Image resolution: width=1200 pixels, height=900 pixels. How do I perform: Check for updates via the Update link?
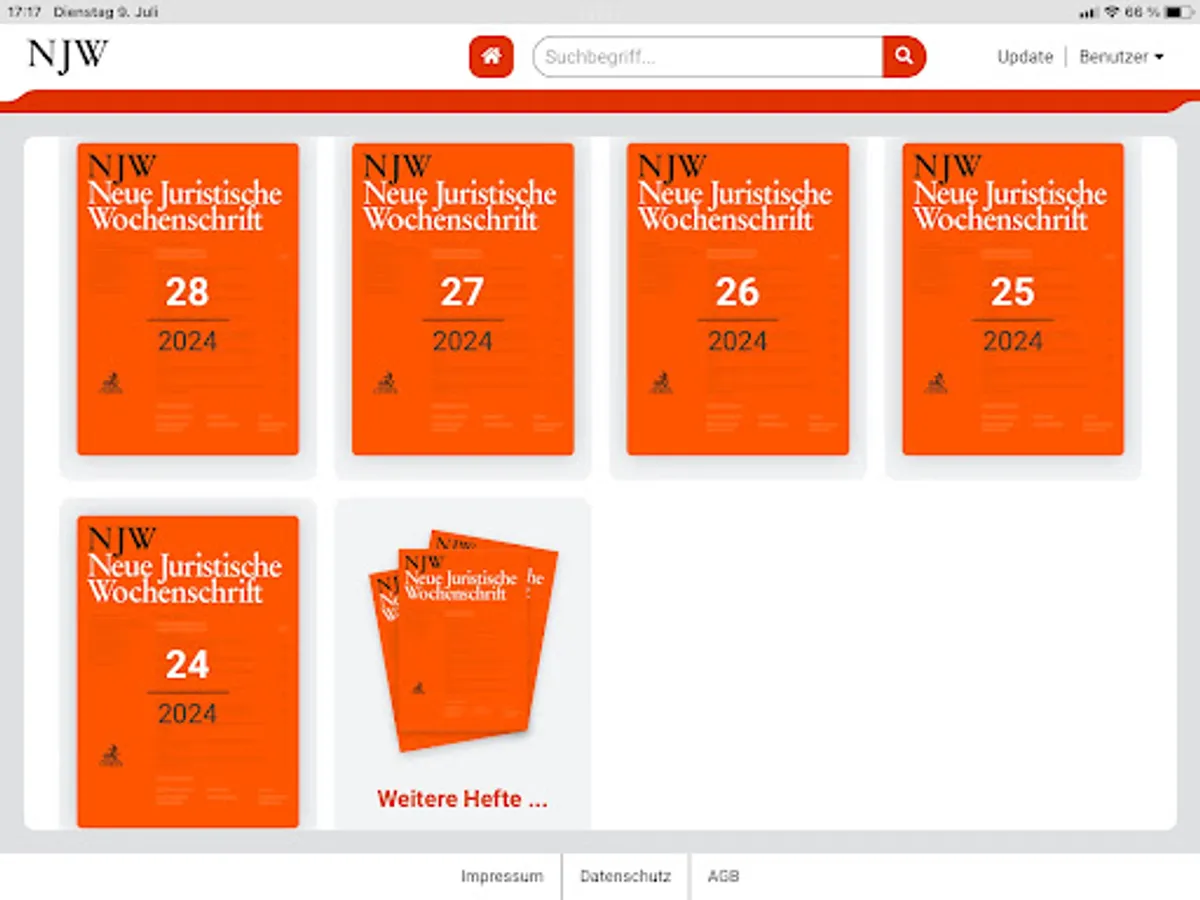(1024, 57)
